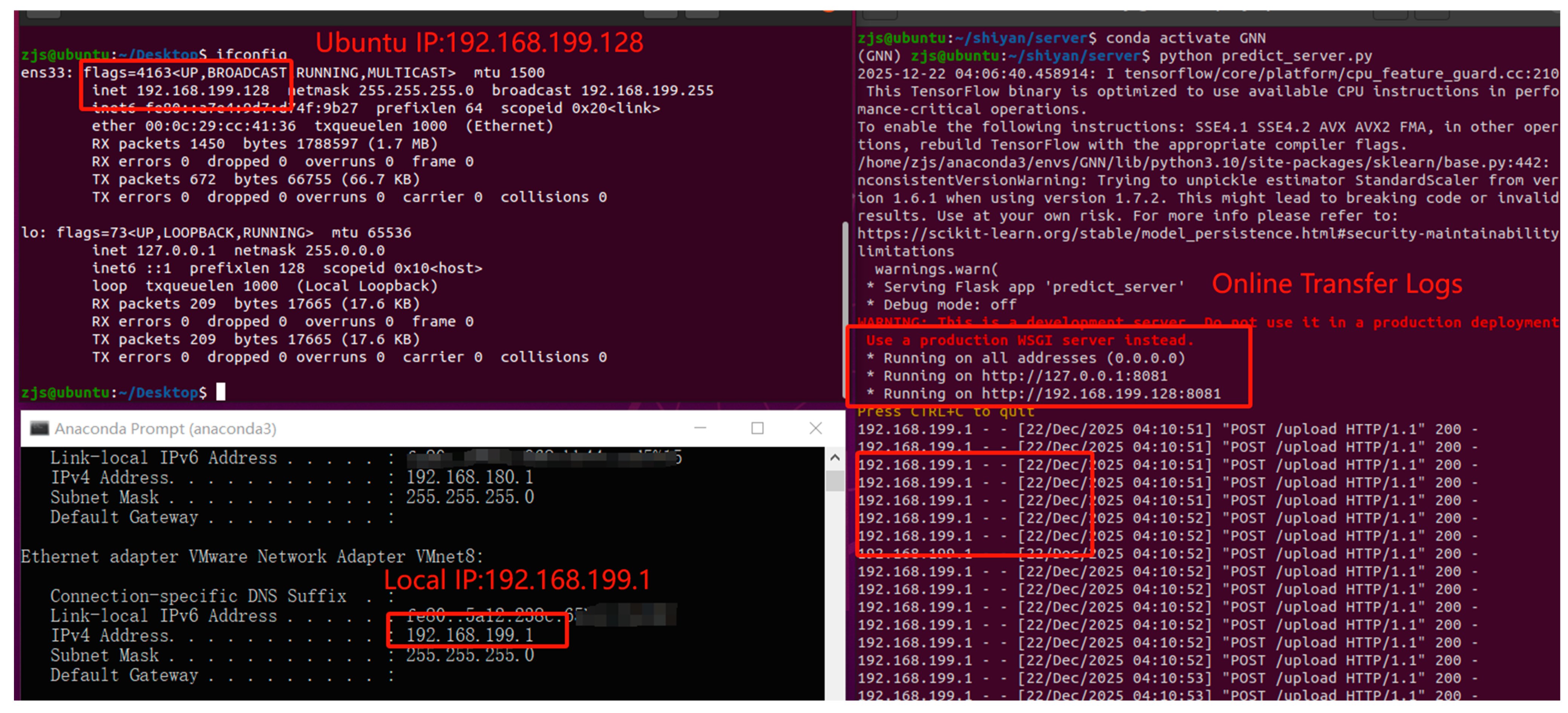Click the VMnet8 IPv4 address 192.168.199.1
Image resolution: width=1568 pixels, height=713 pixels.
coord(469,635)
